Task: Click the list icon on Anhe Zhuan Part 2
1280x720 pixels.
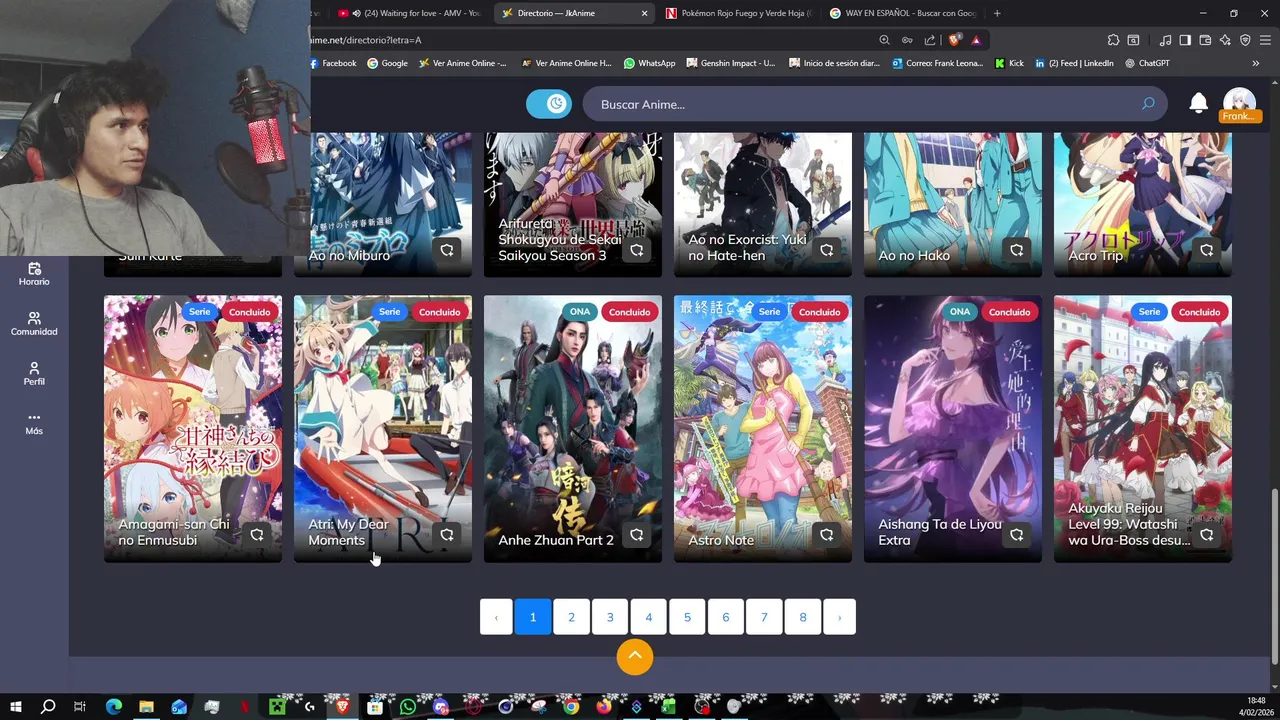Action: click(637, 535)
